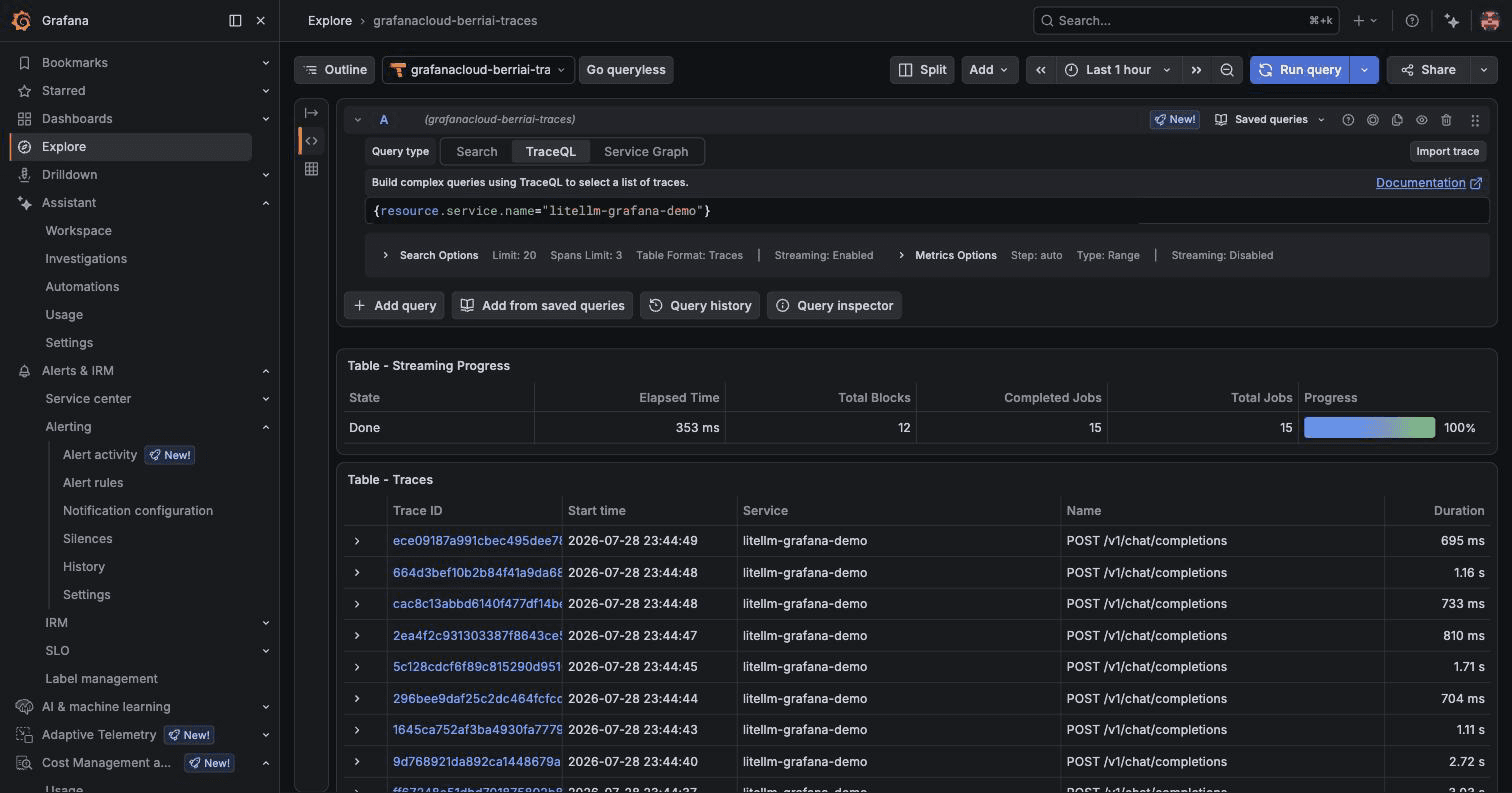Click into the TraceQL query editor
Screen dimensions: 1512x793
pyautogui.click(x=927, y=211)
